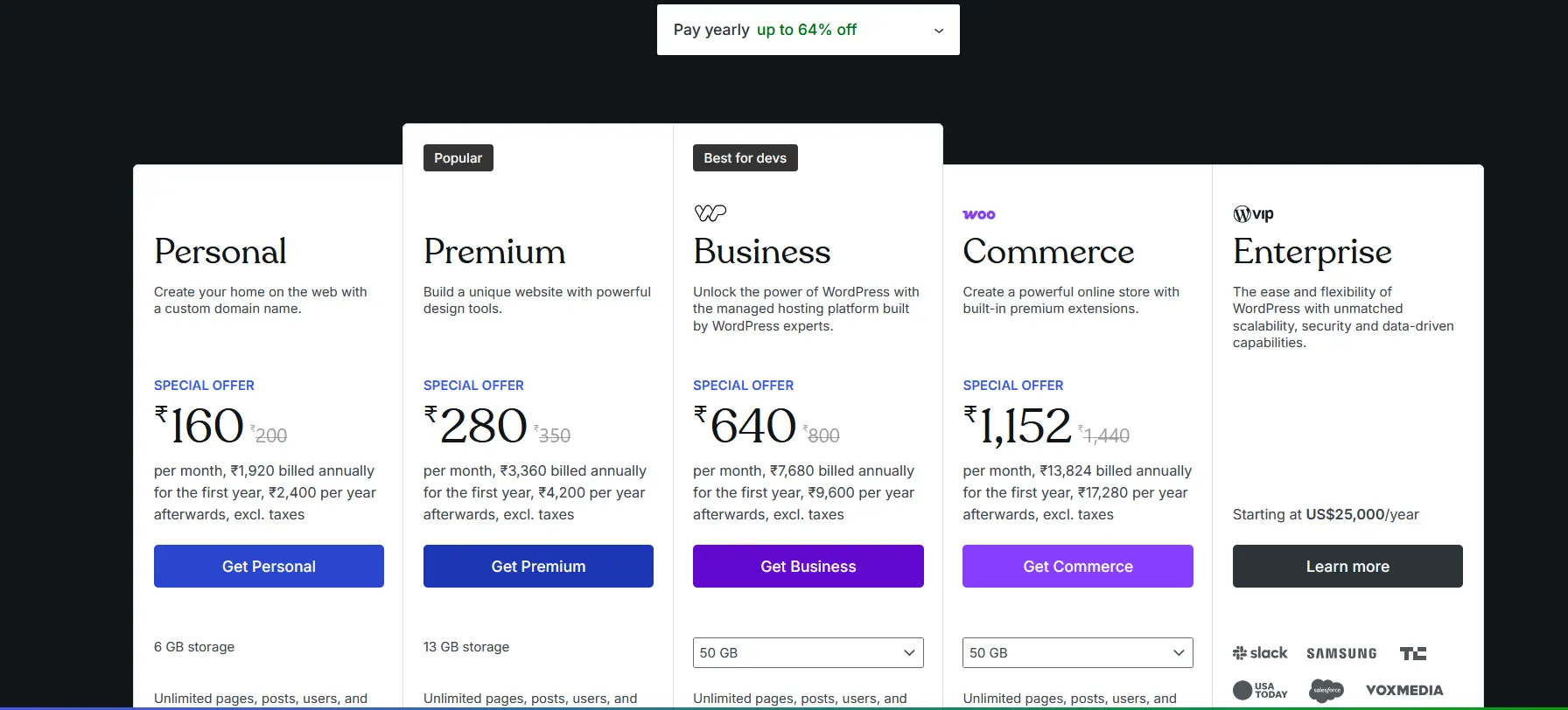
Task: Click the Woo logo above Commerce
Action: 979,214
